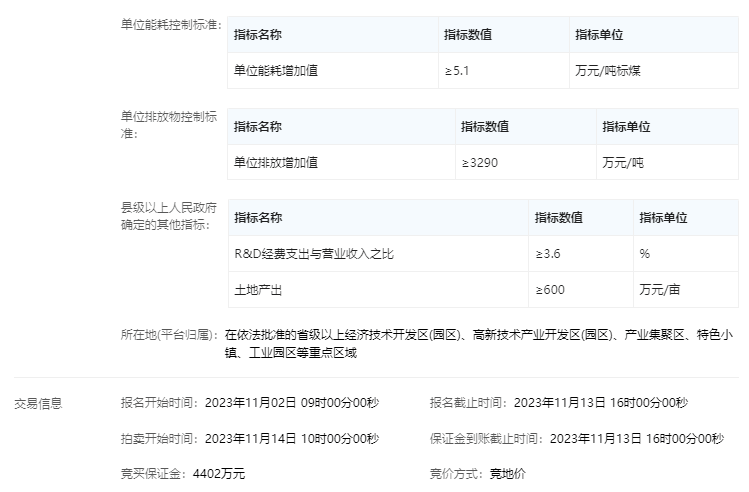This screenshot has height=492, width=749.
Task: Click the 拍卖开始时间 2023年11月14日 value
Action: pos(292,438)
